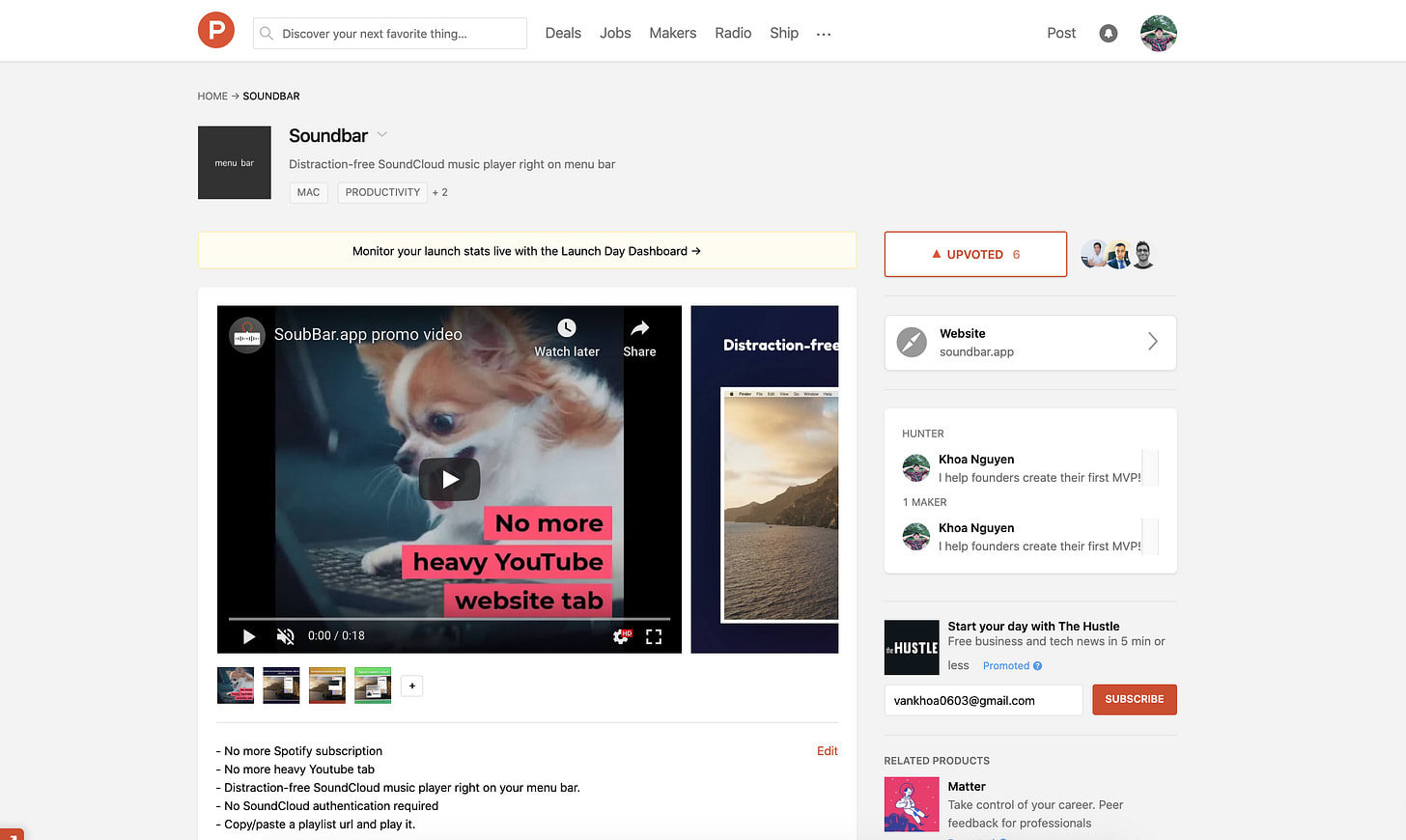This screenshot has height=840, width=1406.
Task: Open the Matter related product thumbnail
Action: click(912, 805)
